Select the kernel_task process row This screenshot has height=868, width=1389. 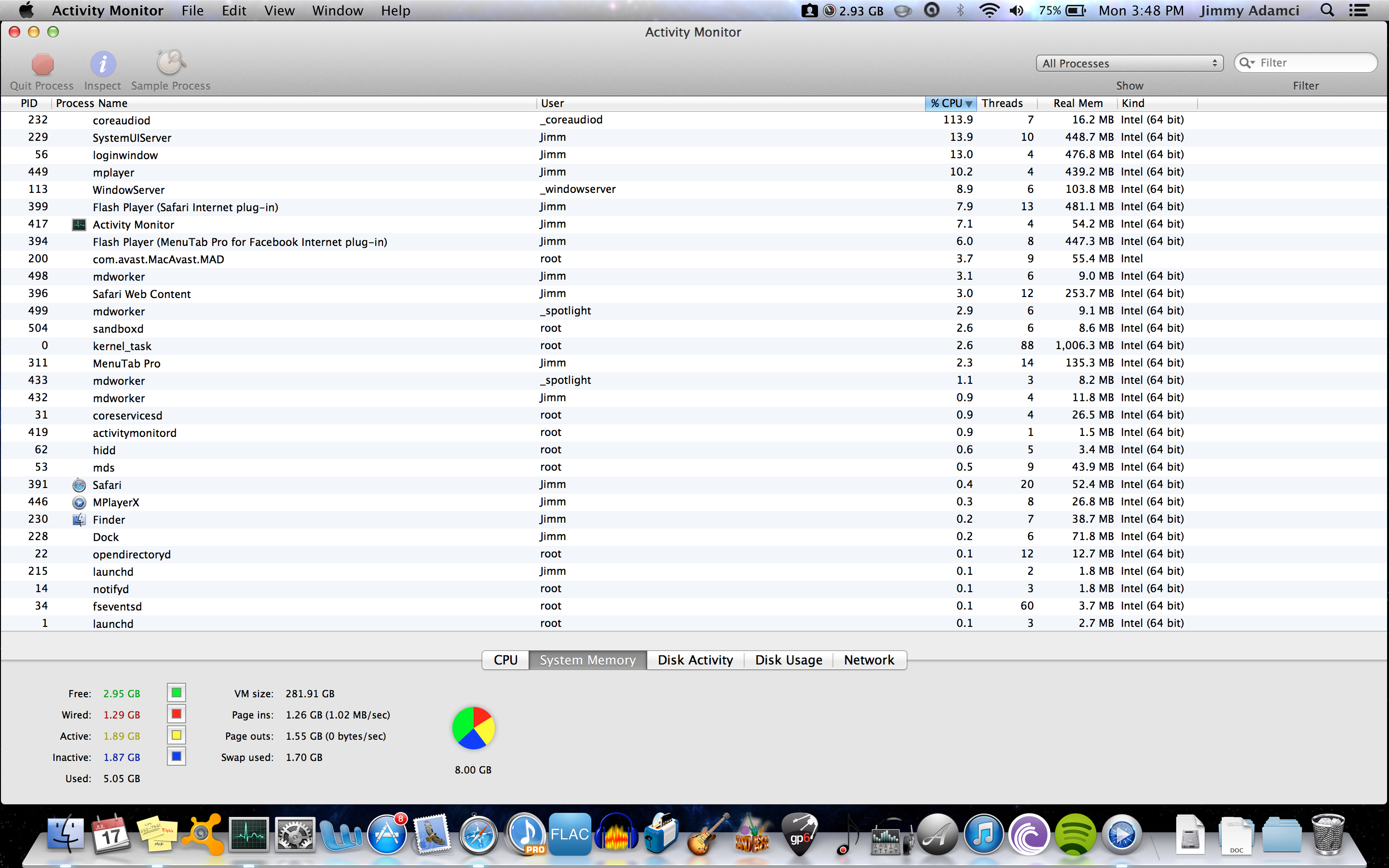(x=694, y=346)
